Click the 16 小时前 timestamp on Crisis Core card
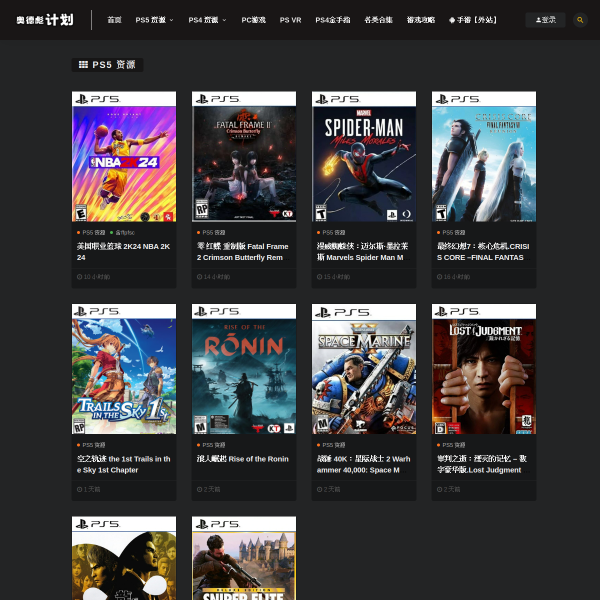Image resolution: width=600 pixels, height=600 pixels. click(453, 277)
